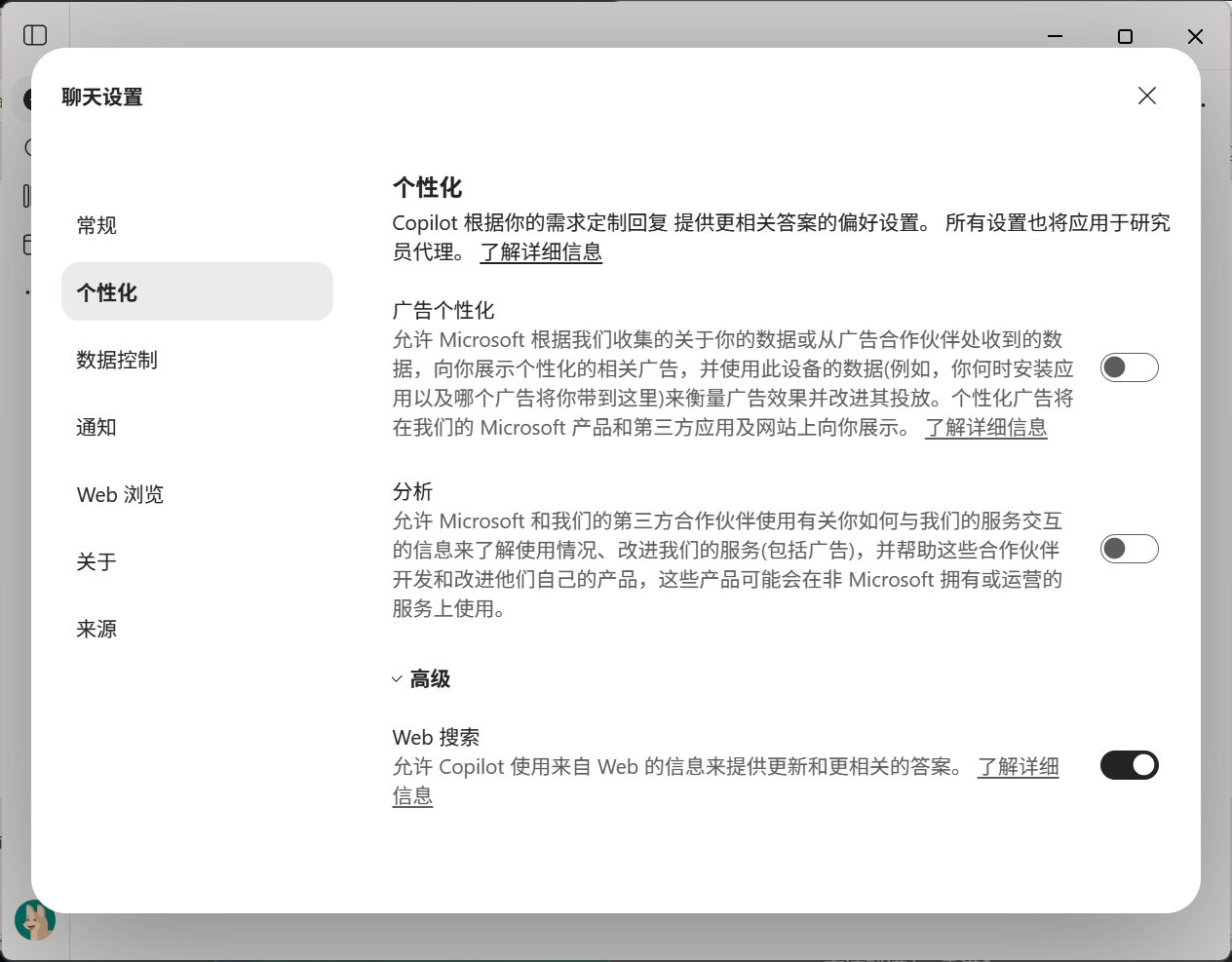The height and width of the screenshot is (962, 1232).
Task: Disable the Web 搜索 toggle
Action: coord(1129,765)
